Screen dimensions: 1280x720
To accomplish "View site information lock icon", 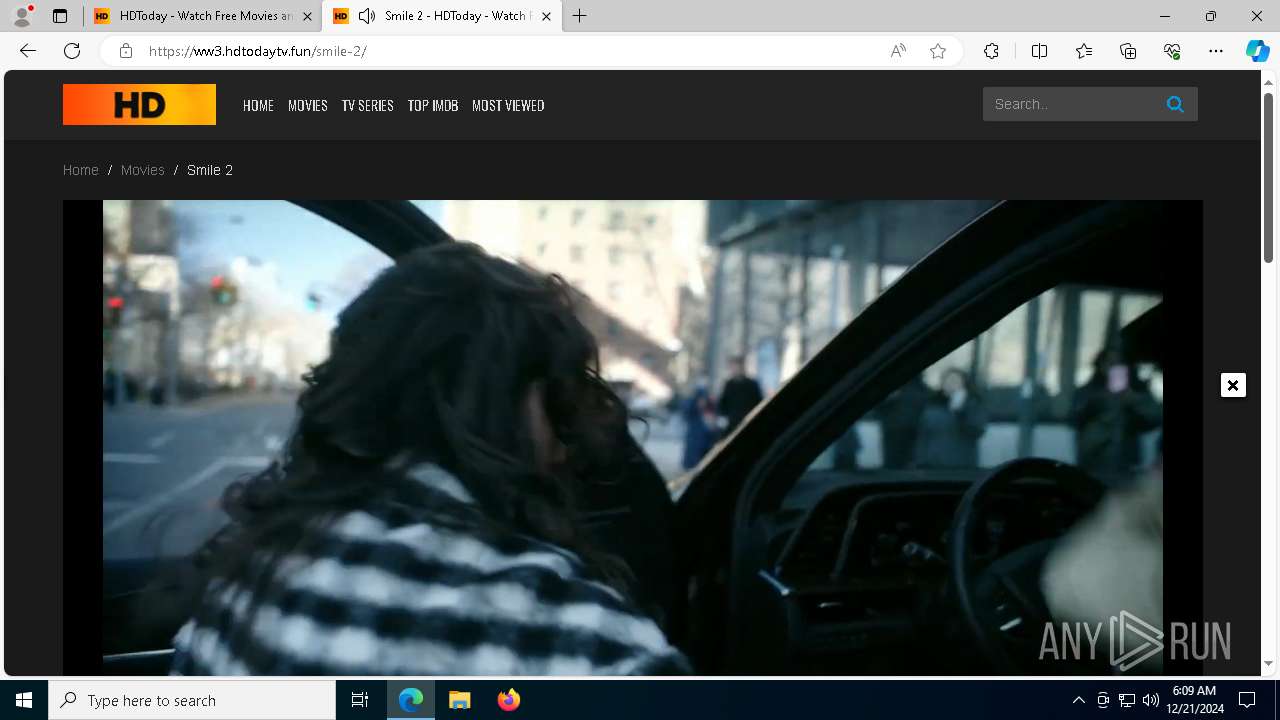I will coord(126,51).
